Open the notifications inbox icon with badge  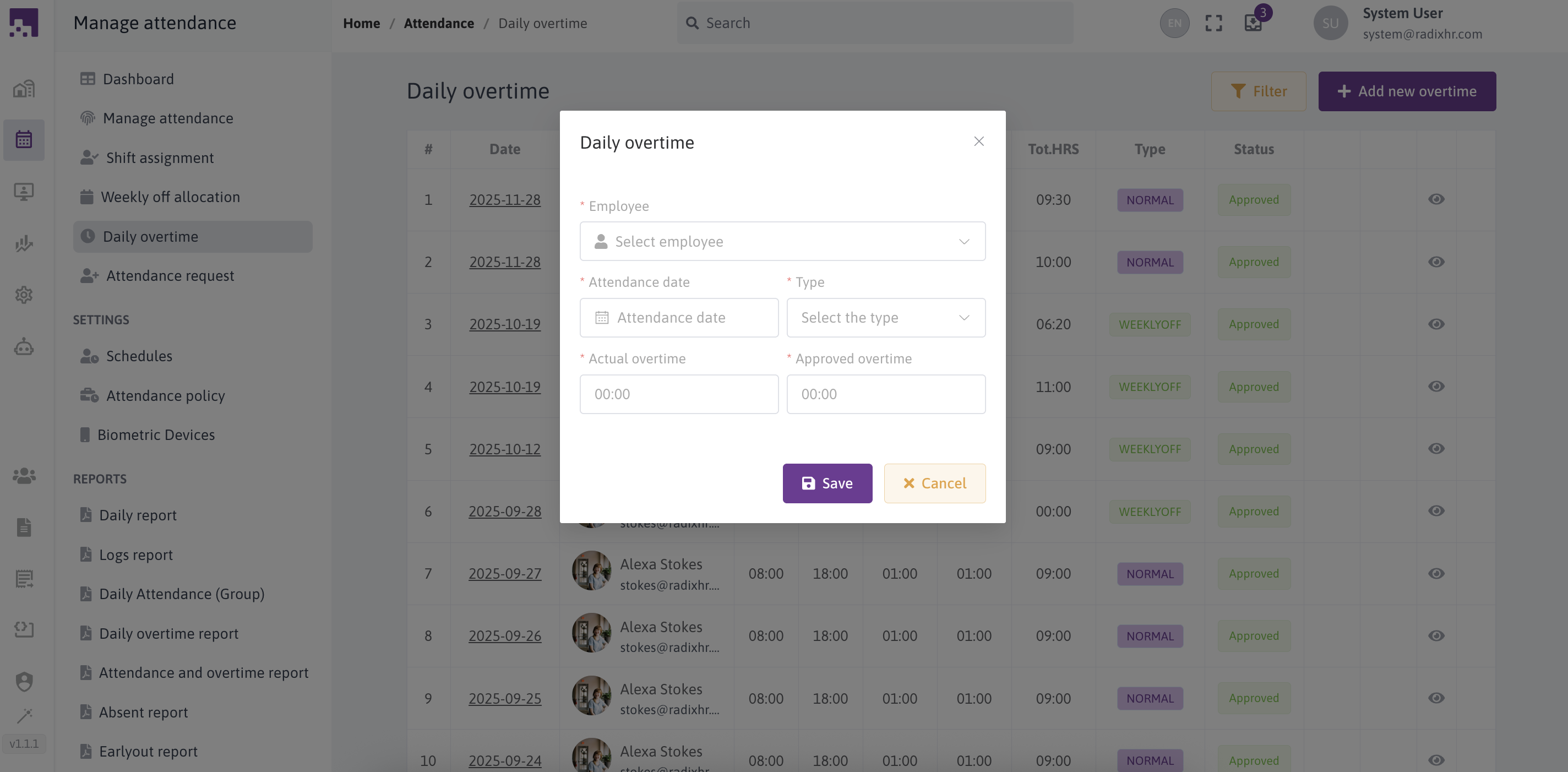click(1253, 23)
